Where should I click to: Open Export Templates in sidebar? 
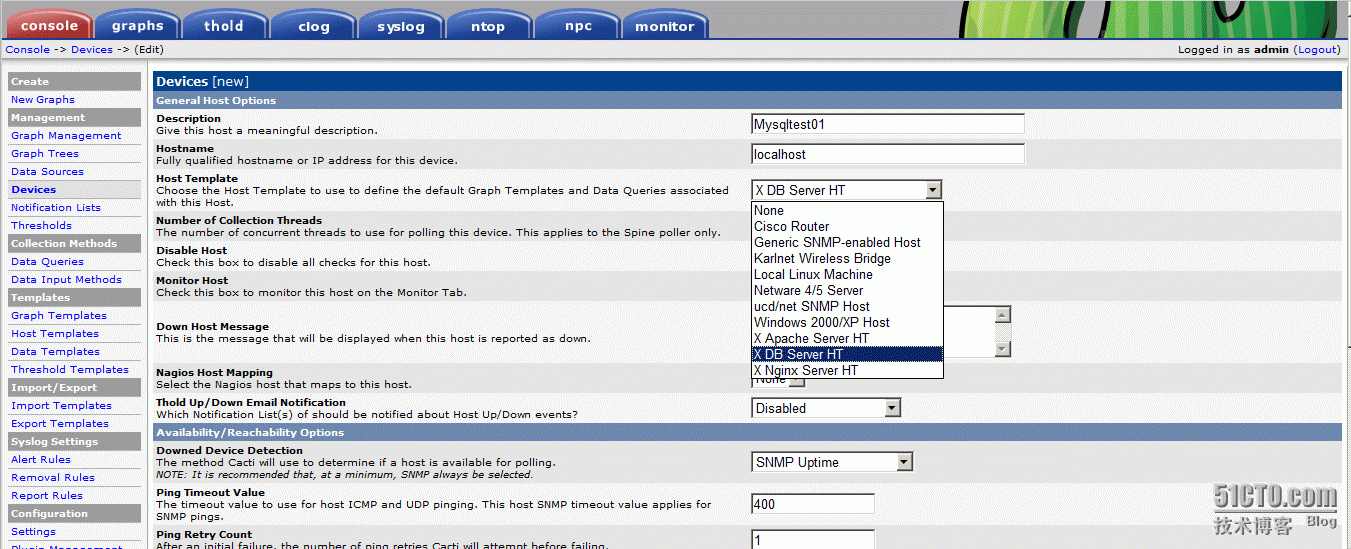(x=60, y=423)
